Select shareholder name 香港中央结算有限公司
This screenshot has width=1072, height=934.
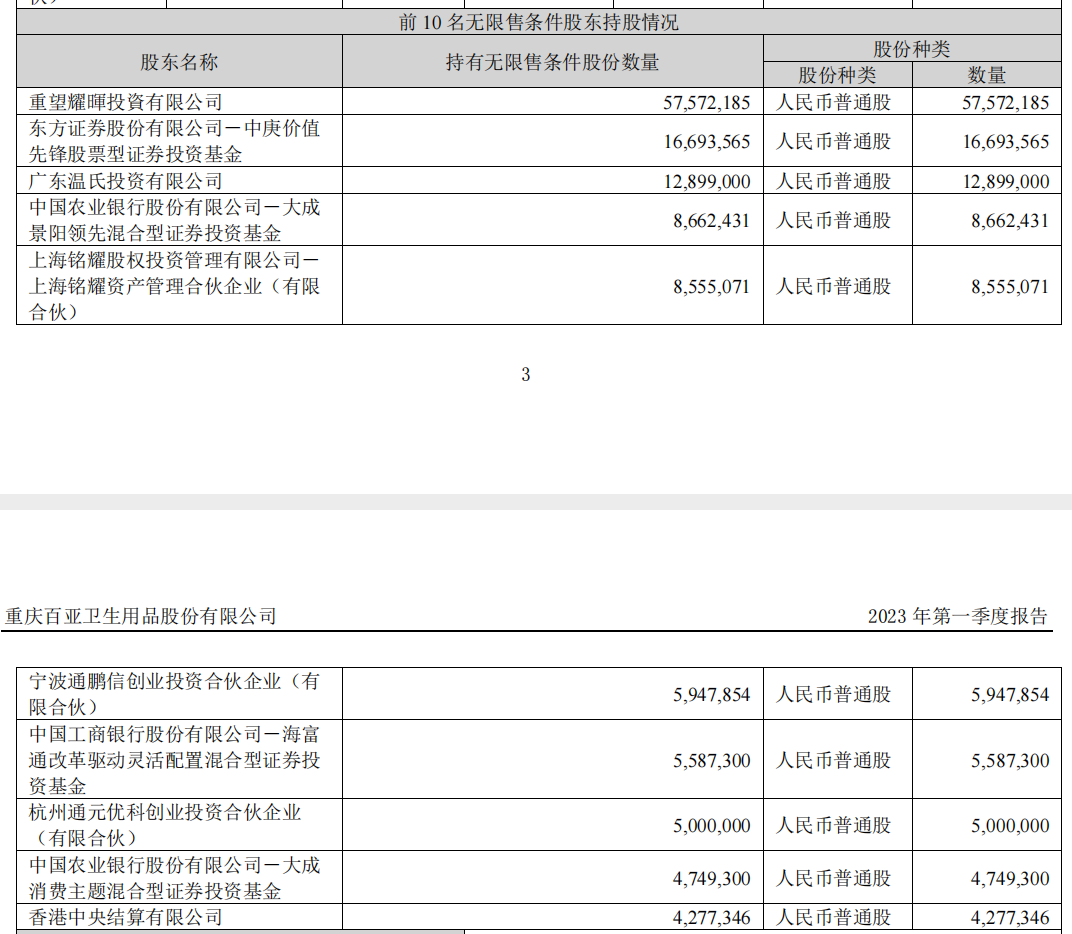pos(126,917)
